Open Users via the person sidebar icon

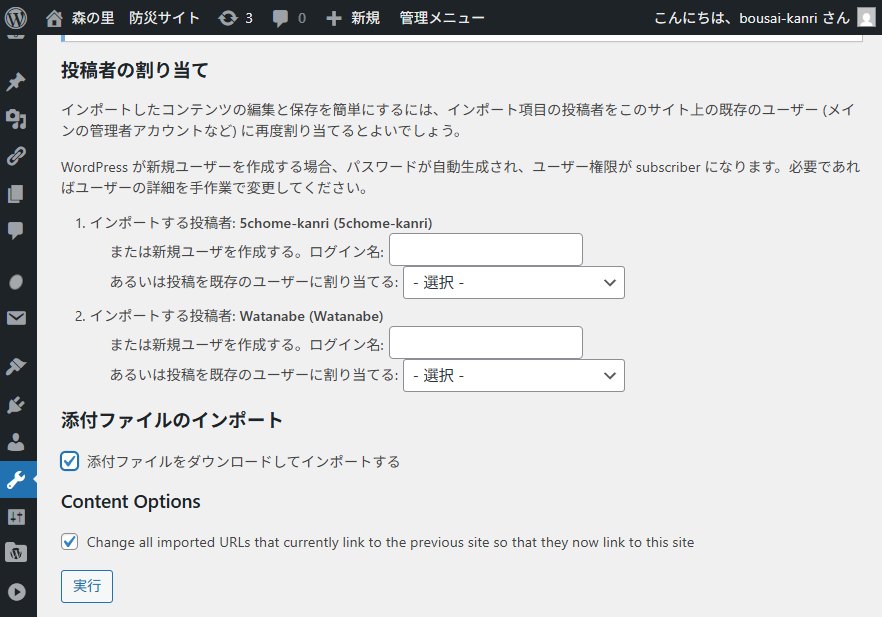(16, 441)
